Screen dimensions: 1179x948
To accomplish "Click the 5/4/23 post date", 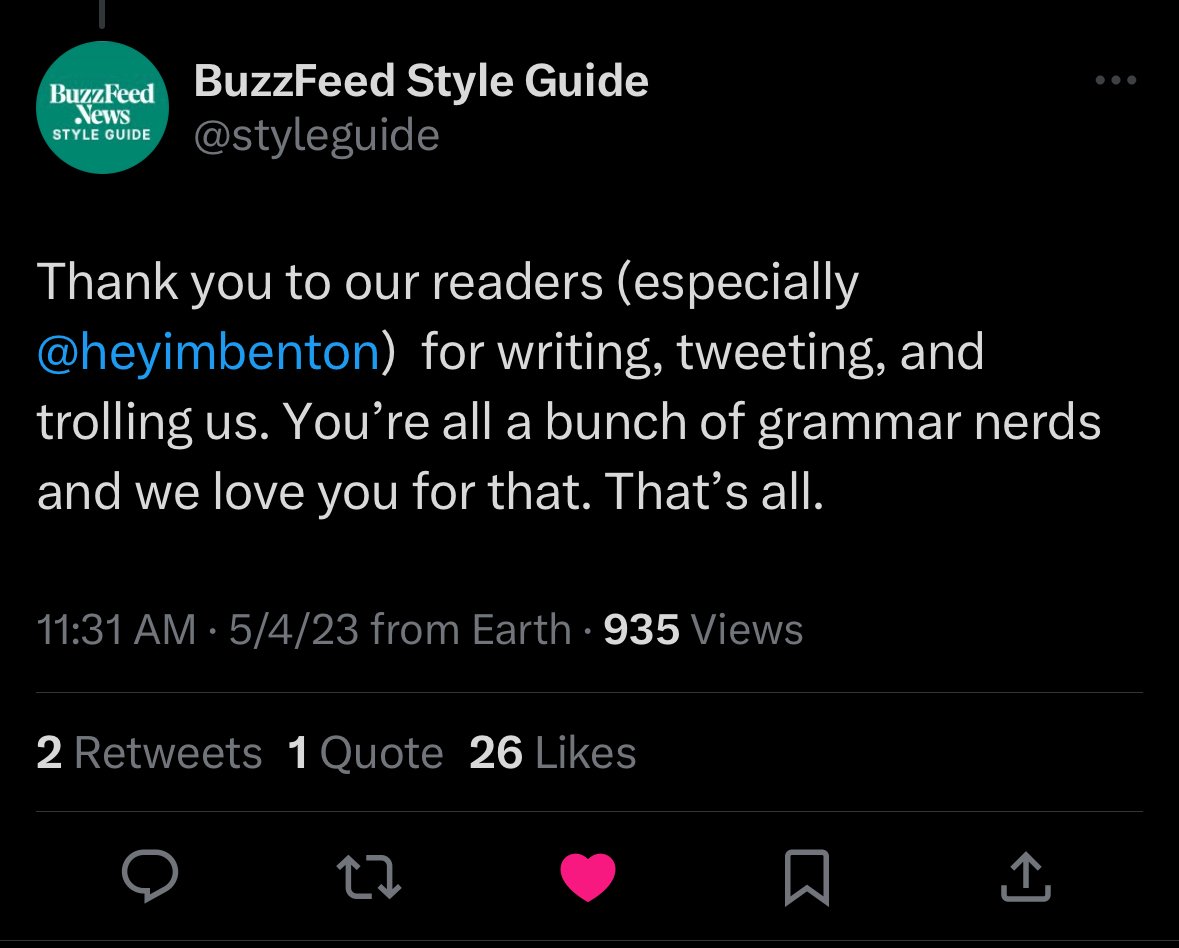I will 294,630.
